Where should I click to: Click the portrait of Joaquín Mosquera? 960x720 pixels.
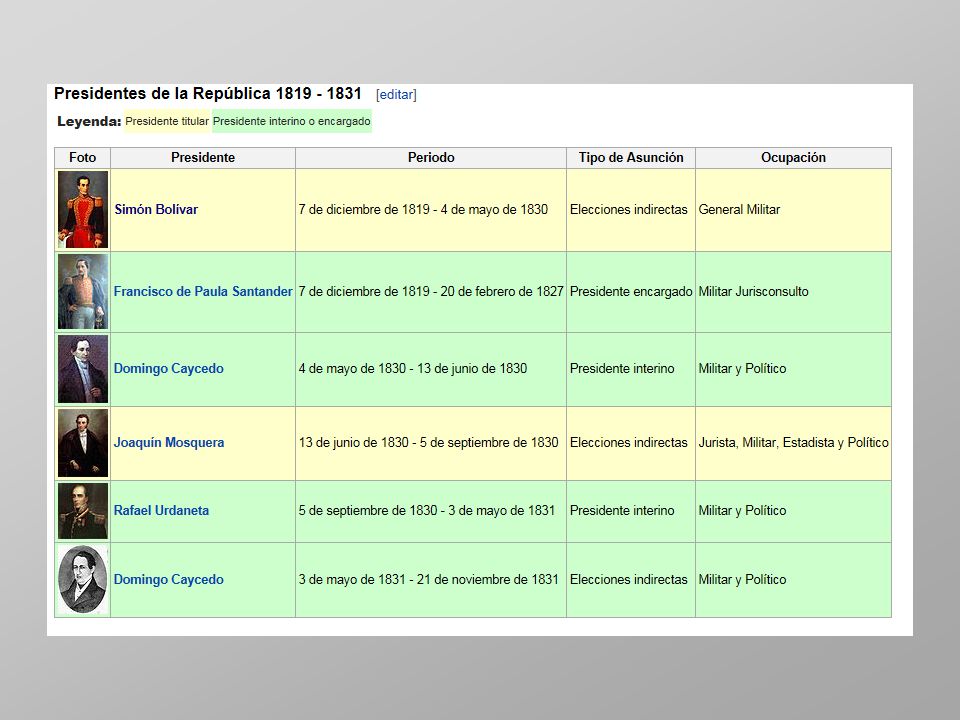(83, 443)
